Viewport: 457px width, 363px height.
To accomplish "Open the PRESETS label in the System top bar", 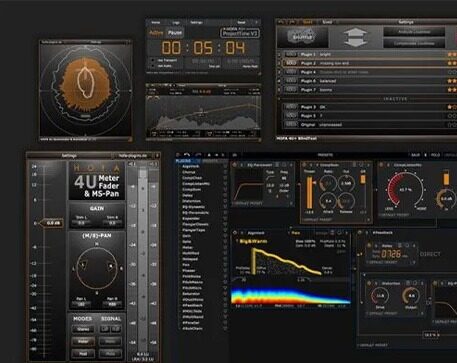I will click(x=325, y=155).
